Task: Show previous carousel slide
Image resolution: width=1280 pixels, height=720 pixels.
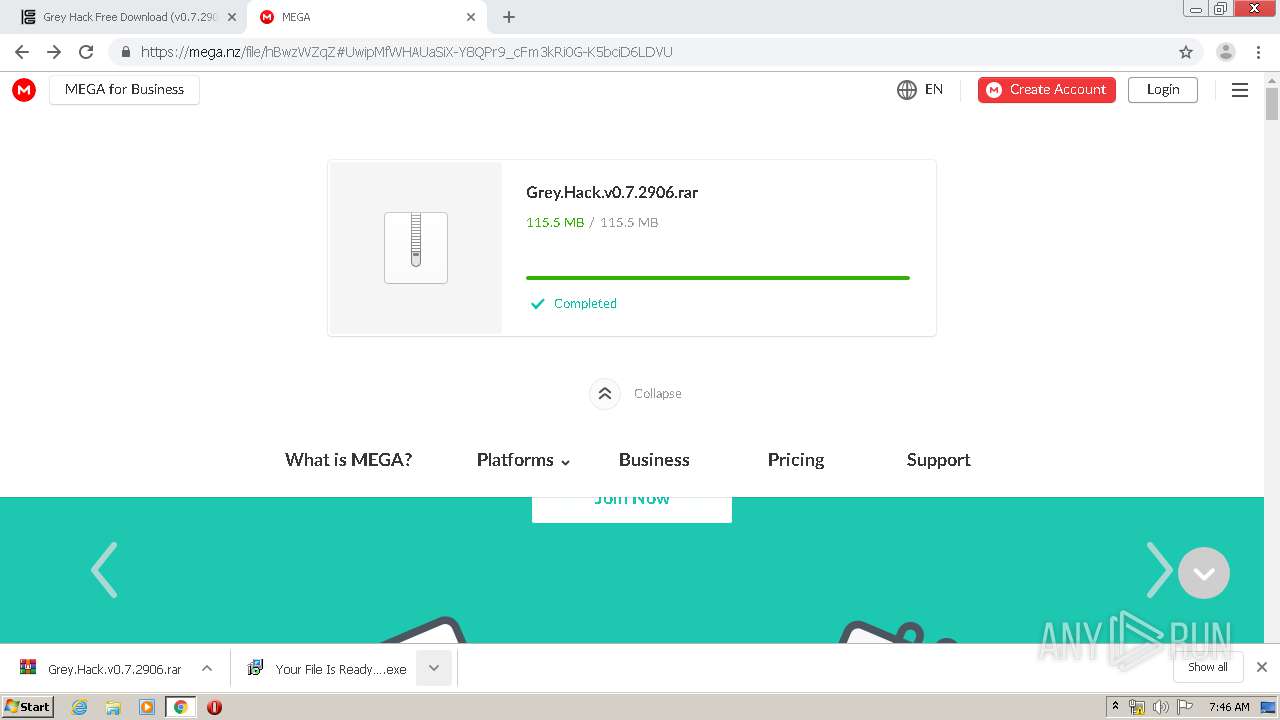Action: click(104, 570)
